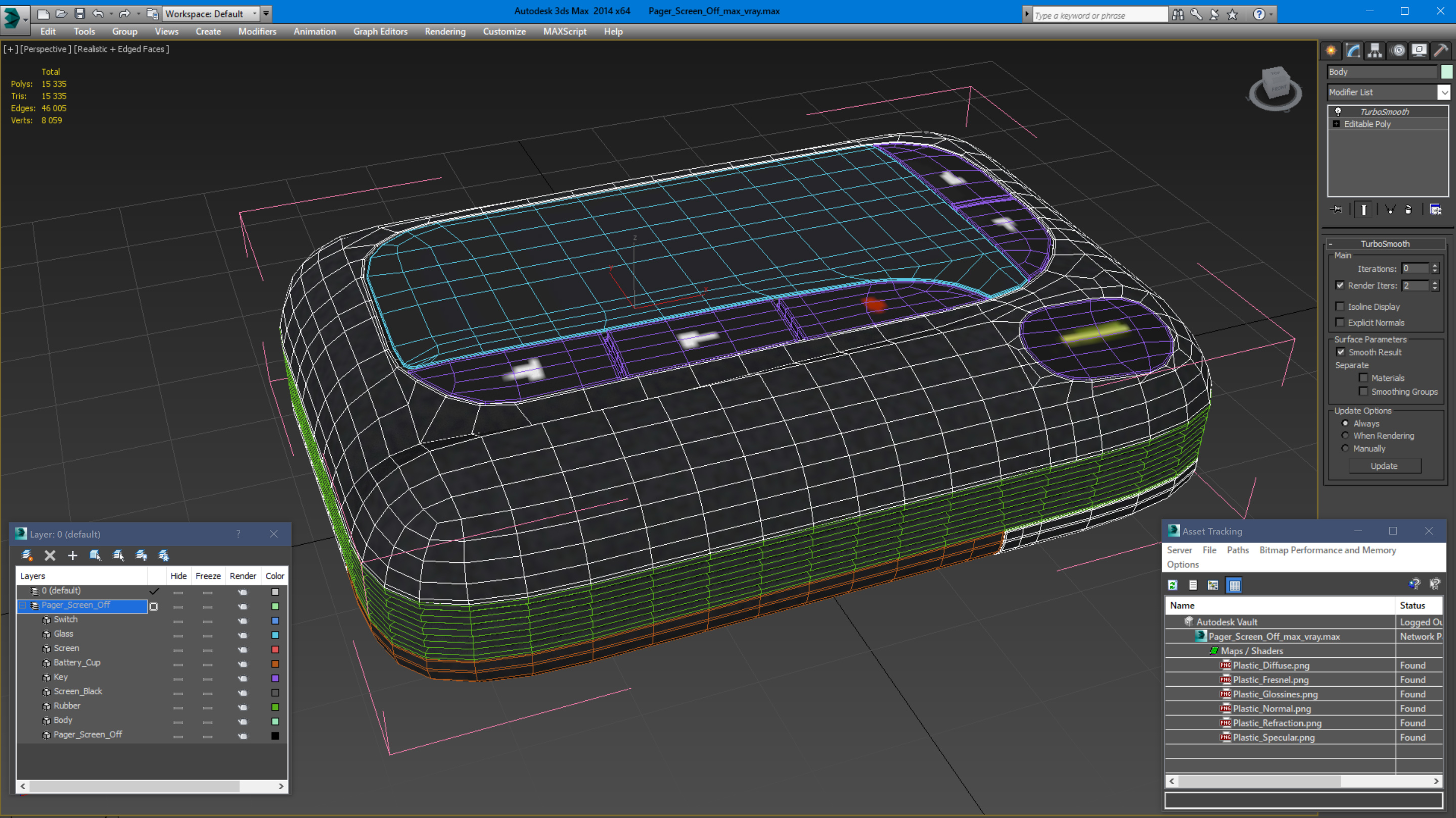Select When Rendering update option
This screenshot has width=1456, height=818.
click(1345, 436)
